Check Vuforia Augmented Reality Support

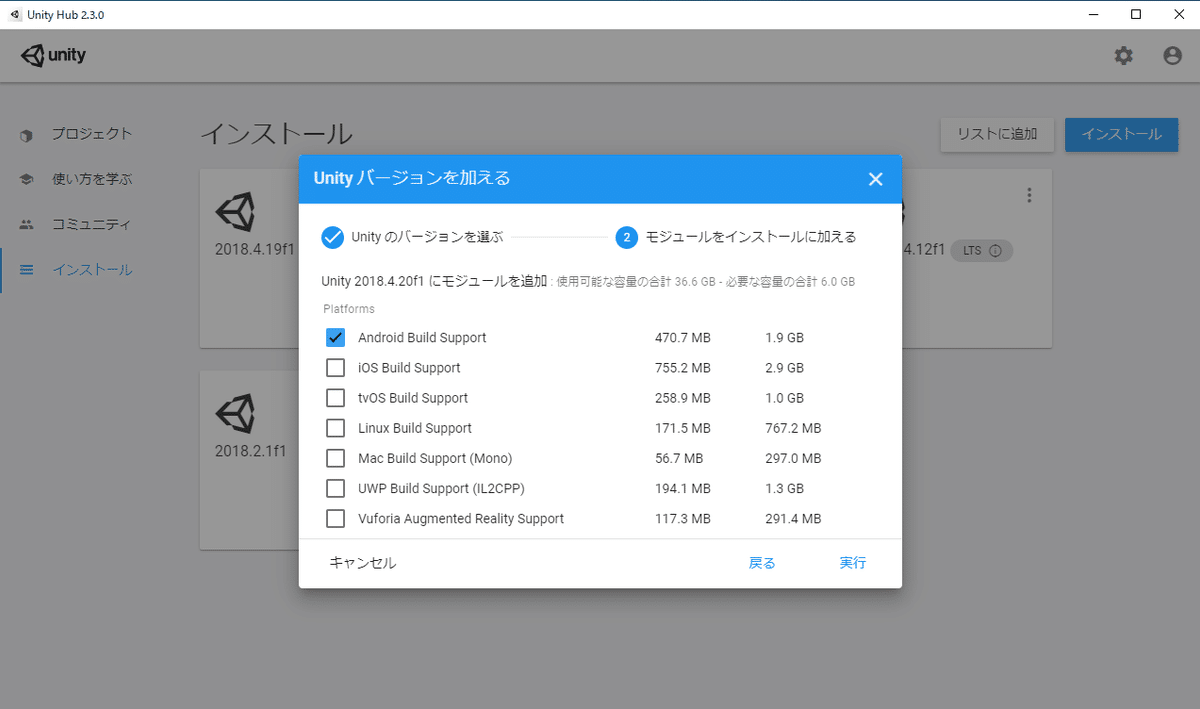pyautogui.click(x=336, y=519)
